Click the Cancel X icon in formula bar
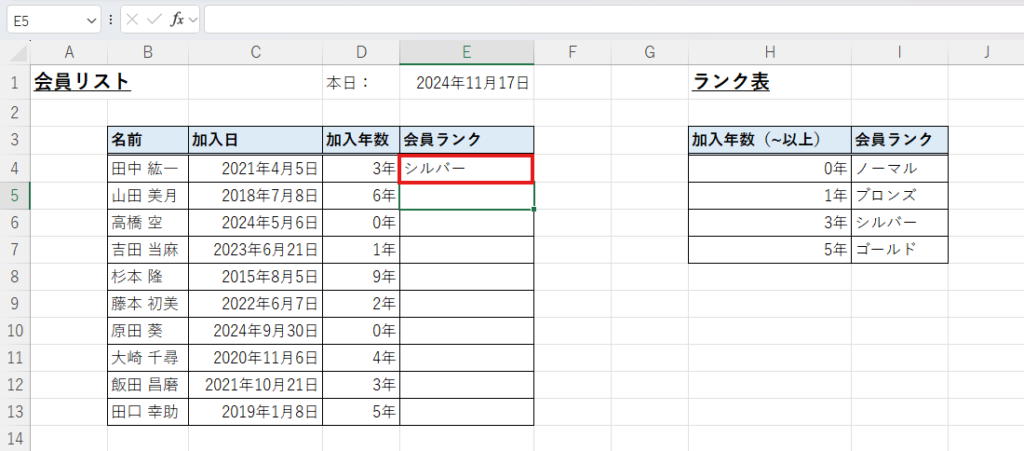The width and height of the screenshot is (1024, 451). (x=133, y=19)
